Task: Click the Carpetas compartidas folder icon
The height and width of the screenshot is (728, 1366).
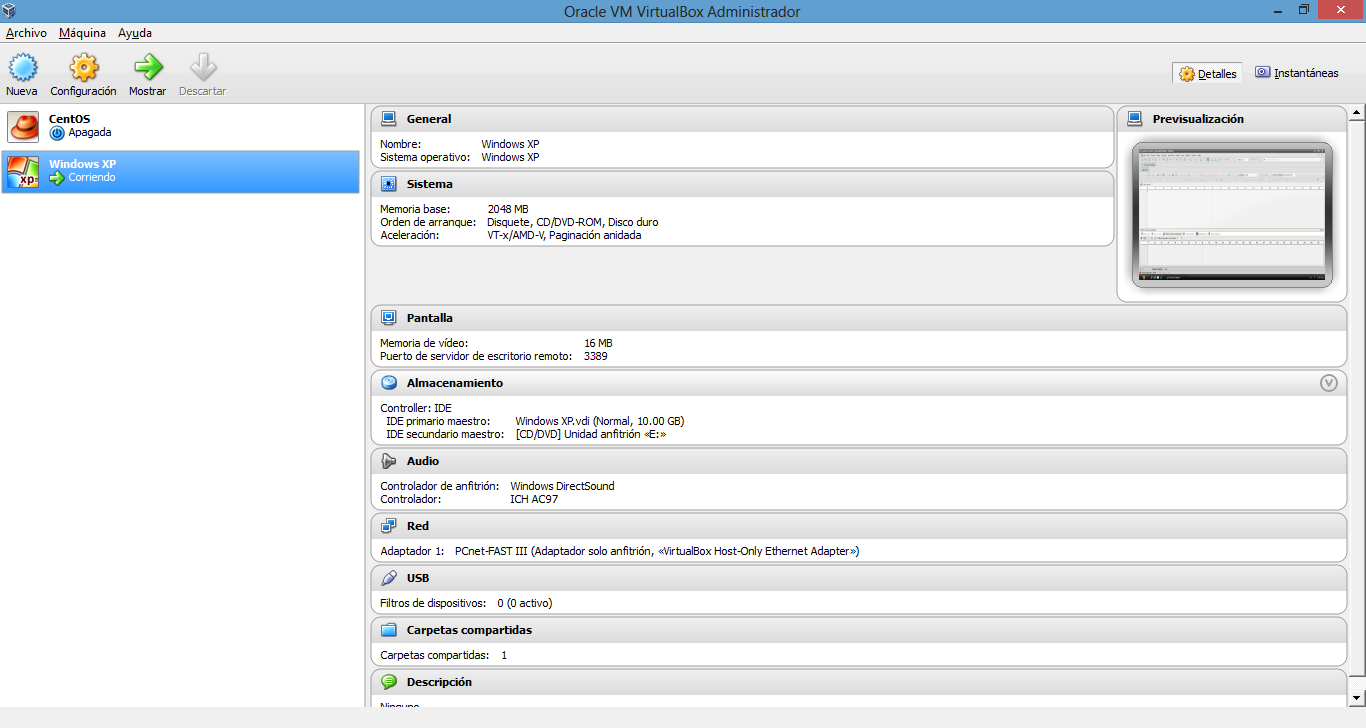Action: pos(388,629)
